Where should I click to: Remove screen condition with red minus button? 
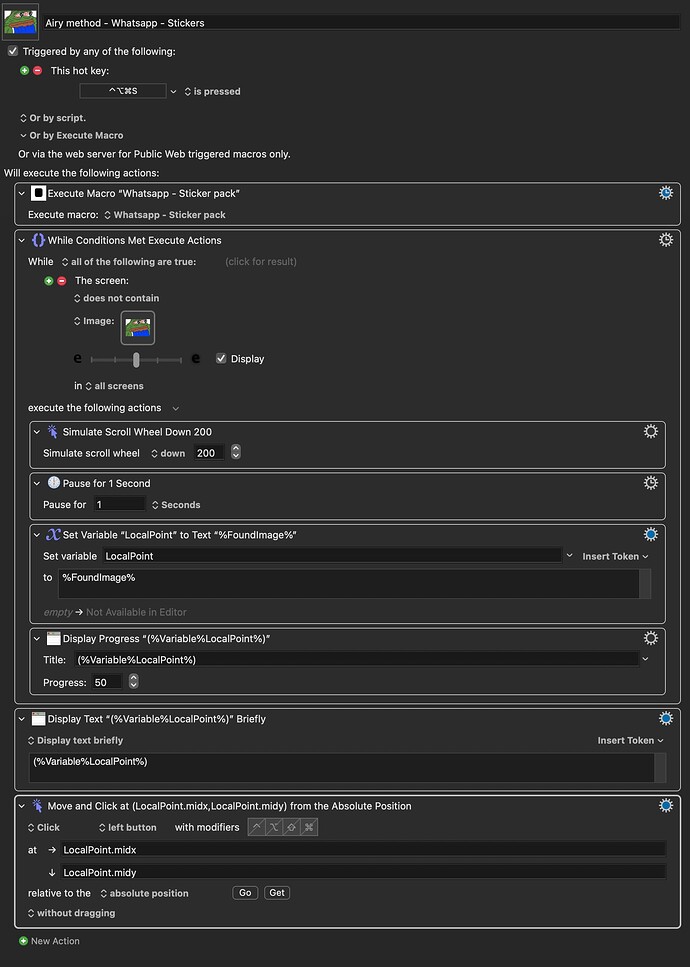click(x=62, y=281)
